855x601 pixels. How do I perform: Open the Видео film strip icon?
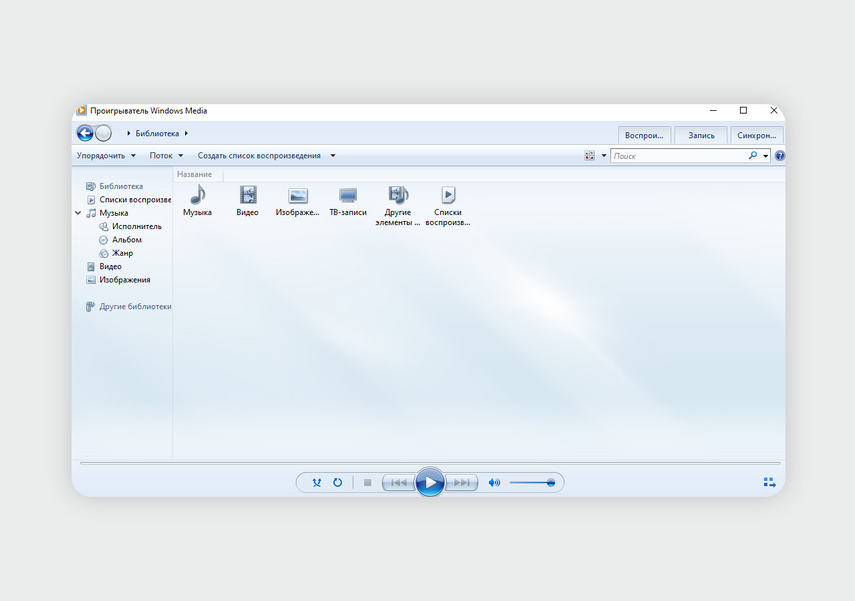(248, 195)
